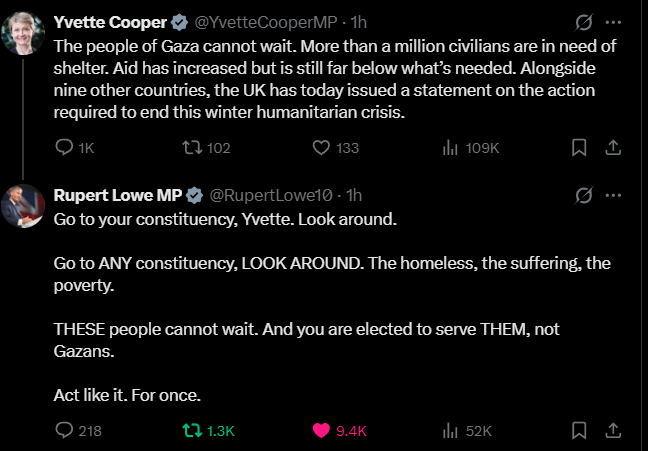Open Grok icon on Rupert Lowe's tweet
The width and height of the screenshot is (648, 451).
587,194
